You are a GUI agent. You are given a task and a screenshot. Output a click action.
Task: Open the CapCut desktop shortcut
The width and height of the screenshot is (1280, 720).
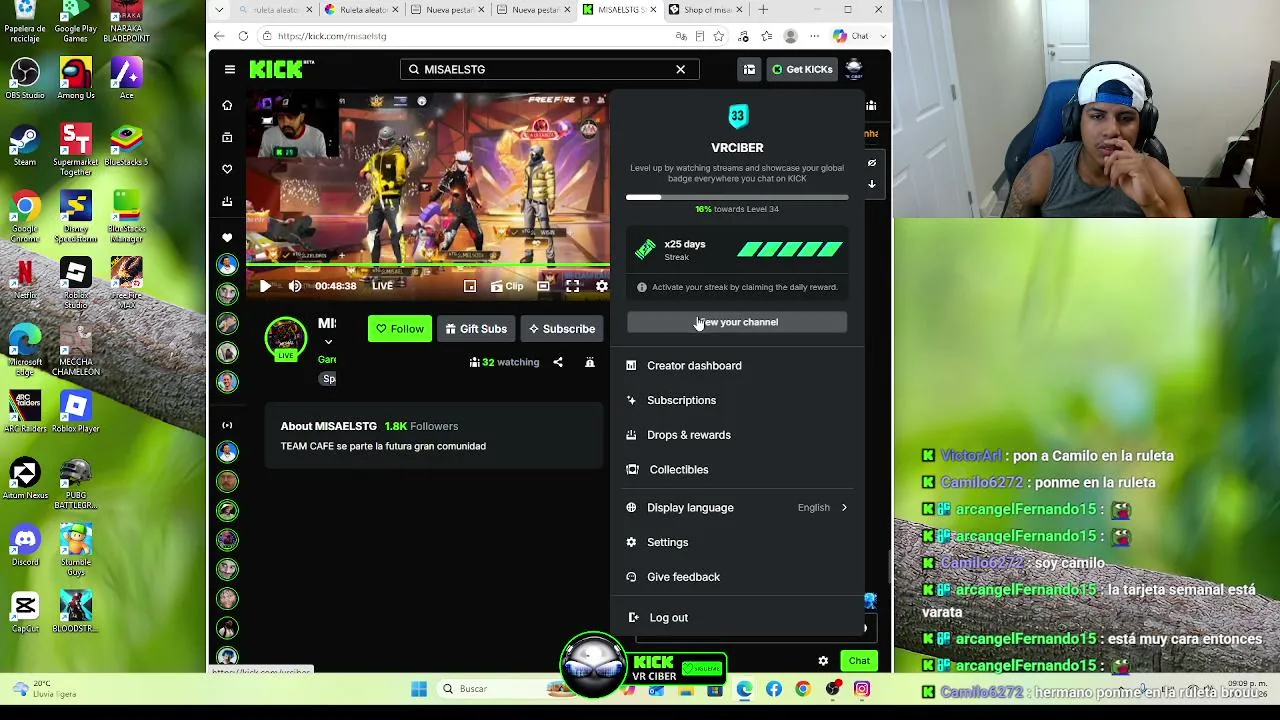coord(25,612)
